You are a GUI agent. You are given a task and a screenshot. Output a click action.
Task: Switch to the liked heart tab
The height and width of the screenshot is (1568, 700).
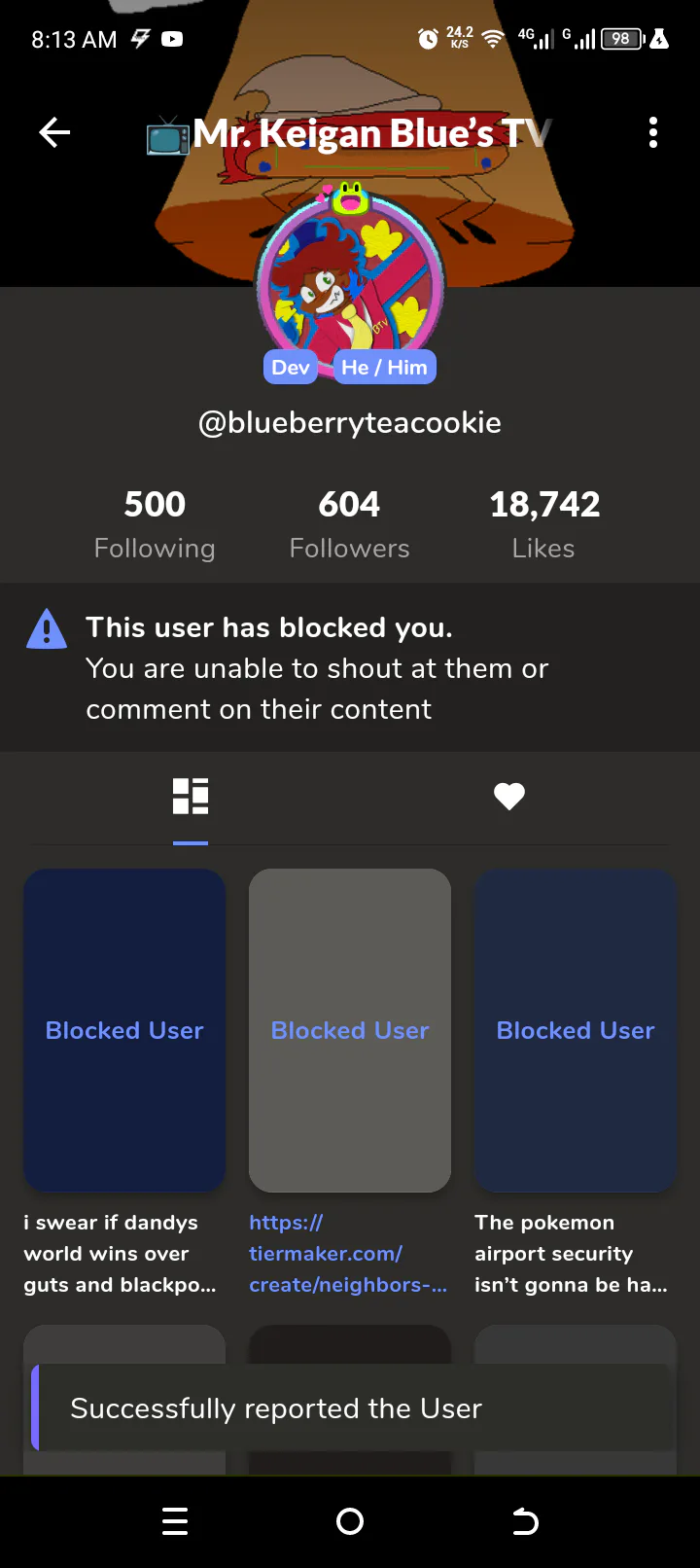tap(509, 797)
